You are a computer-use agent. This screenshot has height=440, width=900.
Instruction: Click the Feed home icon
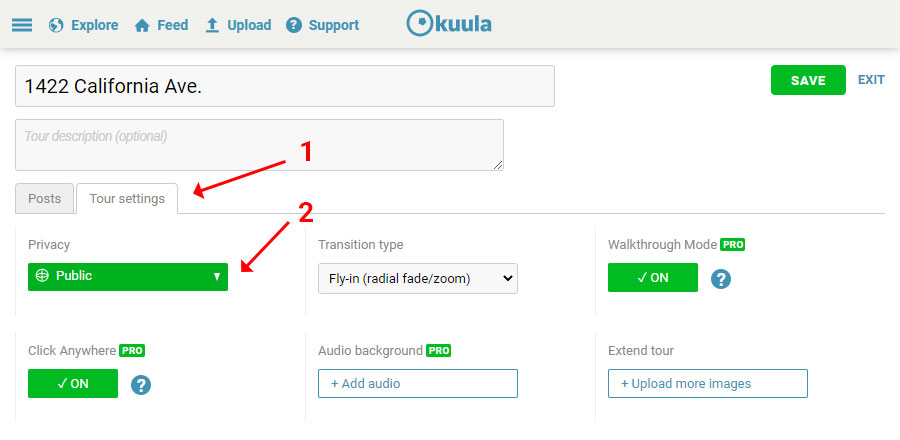pyautogui.click(x=142, y=26)
